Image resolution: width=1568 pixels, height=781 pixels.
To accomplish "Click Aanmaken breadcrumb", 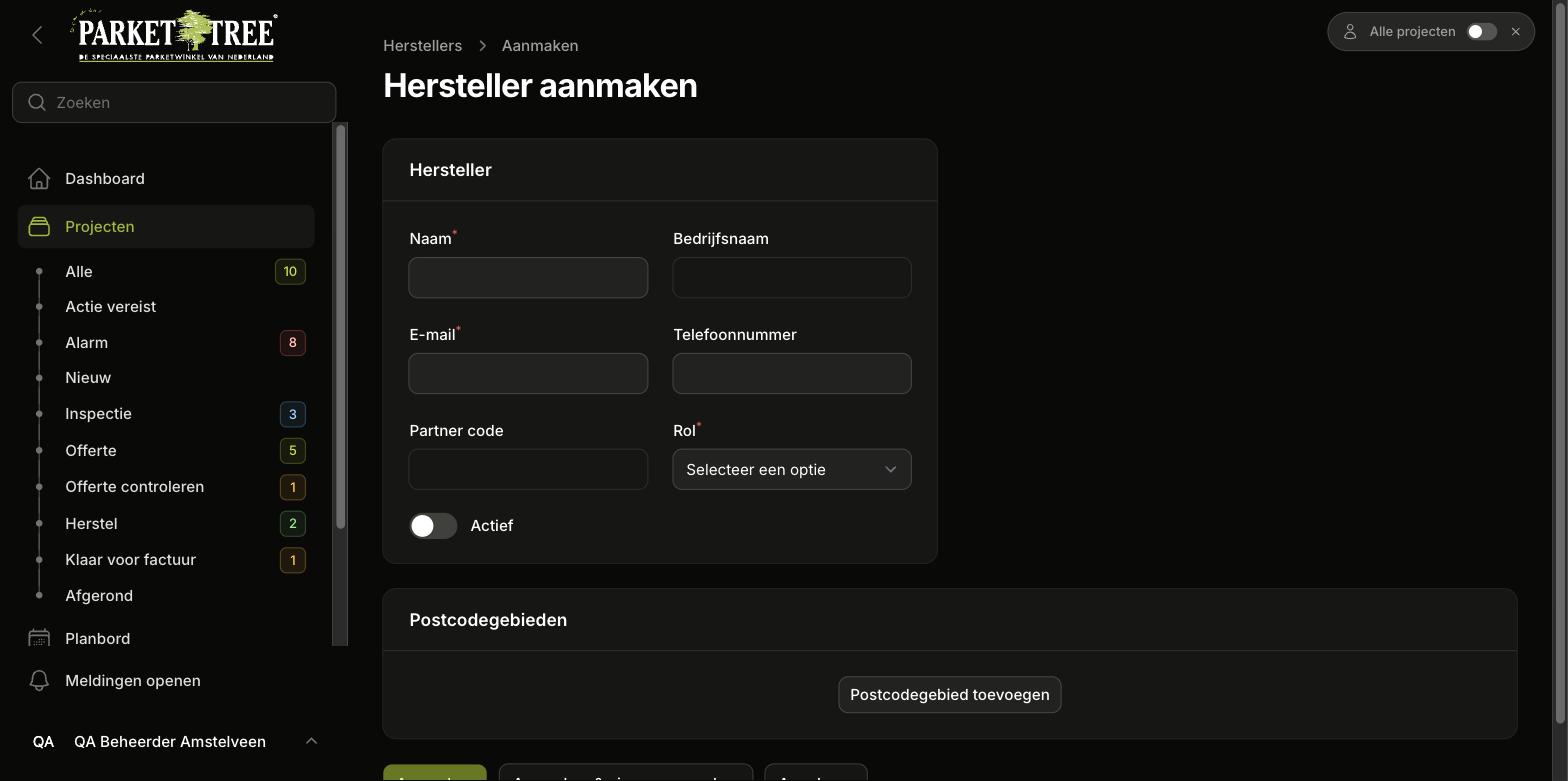I will (540, 45).
